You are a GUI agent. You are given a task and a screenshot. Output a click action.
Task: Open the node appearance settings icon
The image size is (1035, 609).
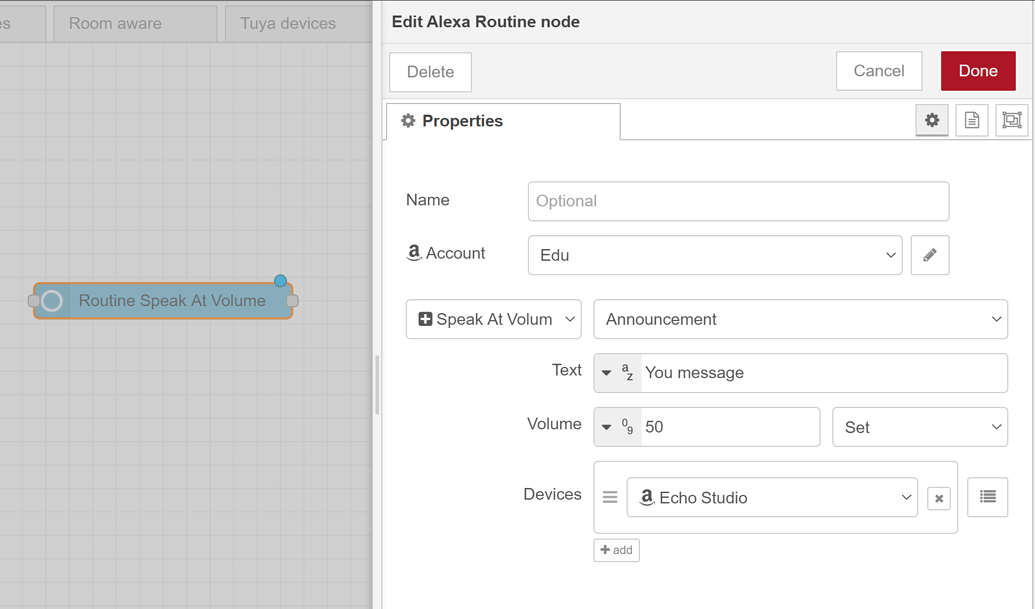(1011, 120)
